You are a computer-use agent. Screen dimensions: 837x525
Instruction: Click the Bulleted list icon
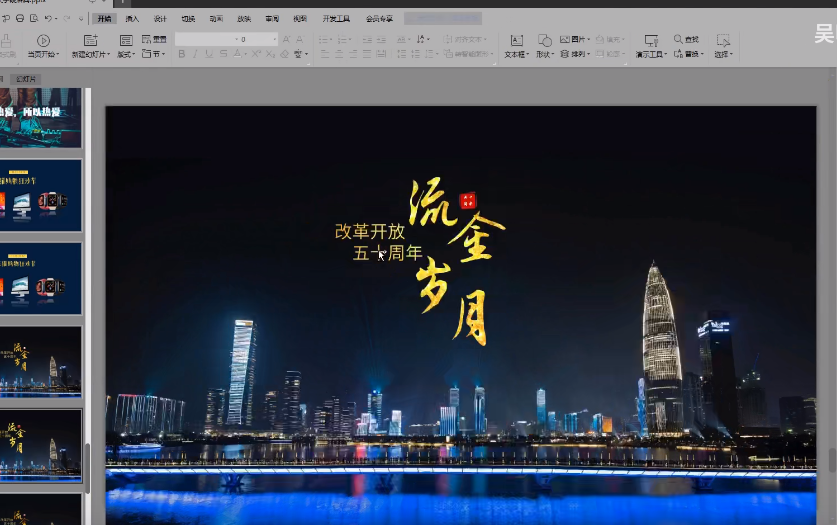click(x=323, y=39)
